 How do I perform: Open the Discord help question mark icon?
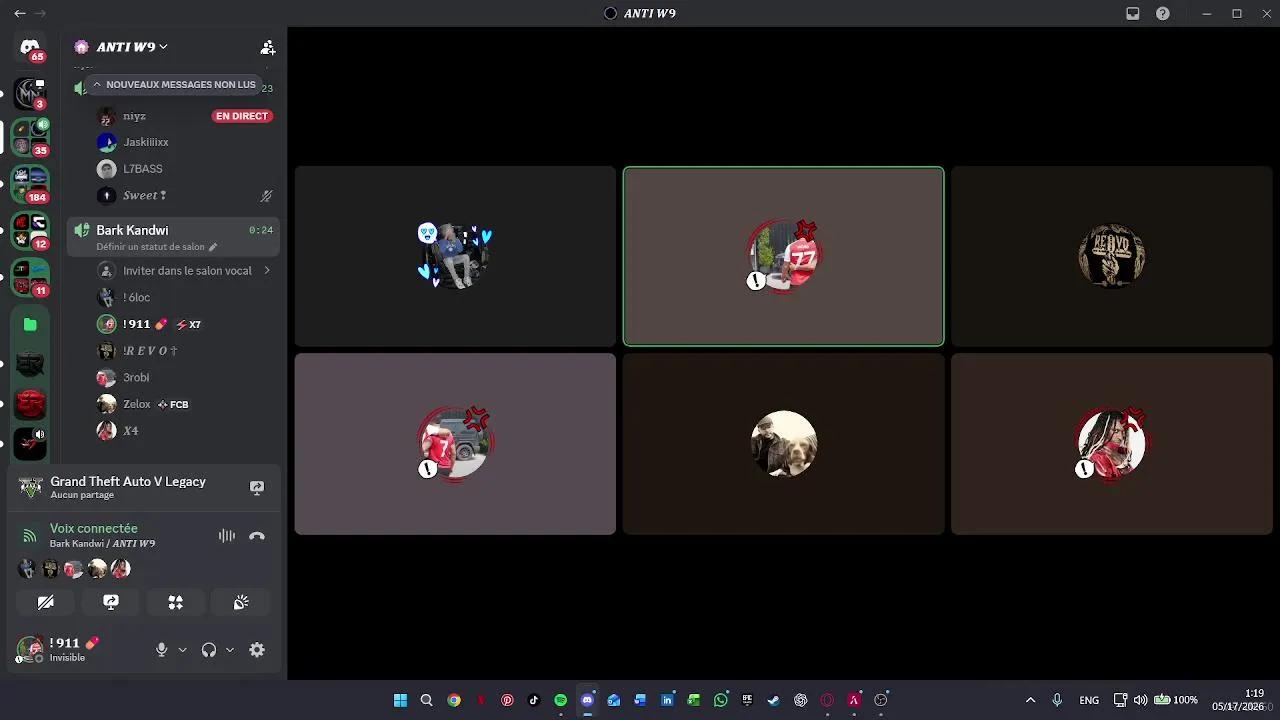[x=1163, y=13]
